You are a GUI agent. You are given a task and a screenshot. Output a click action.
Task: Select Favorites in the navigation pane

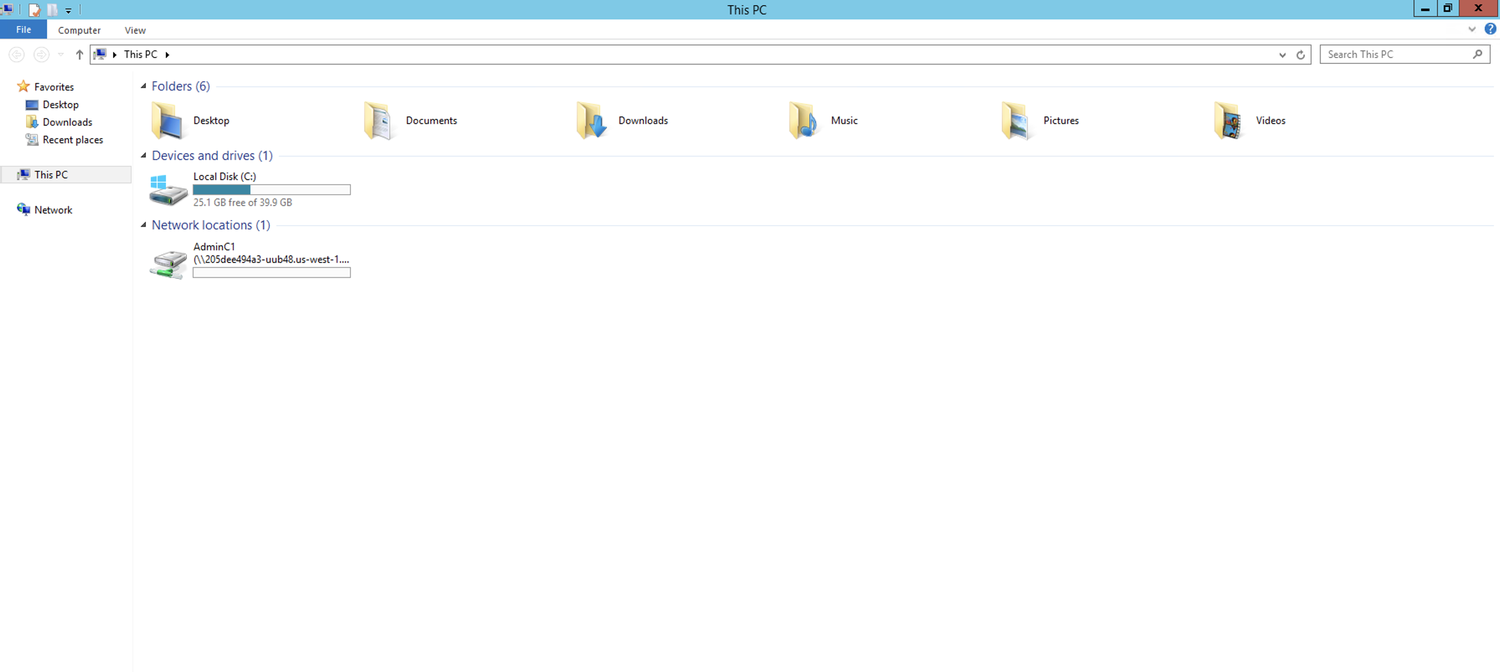46,87
